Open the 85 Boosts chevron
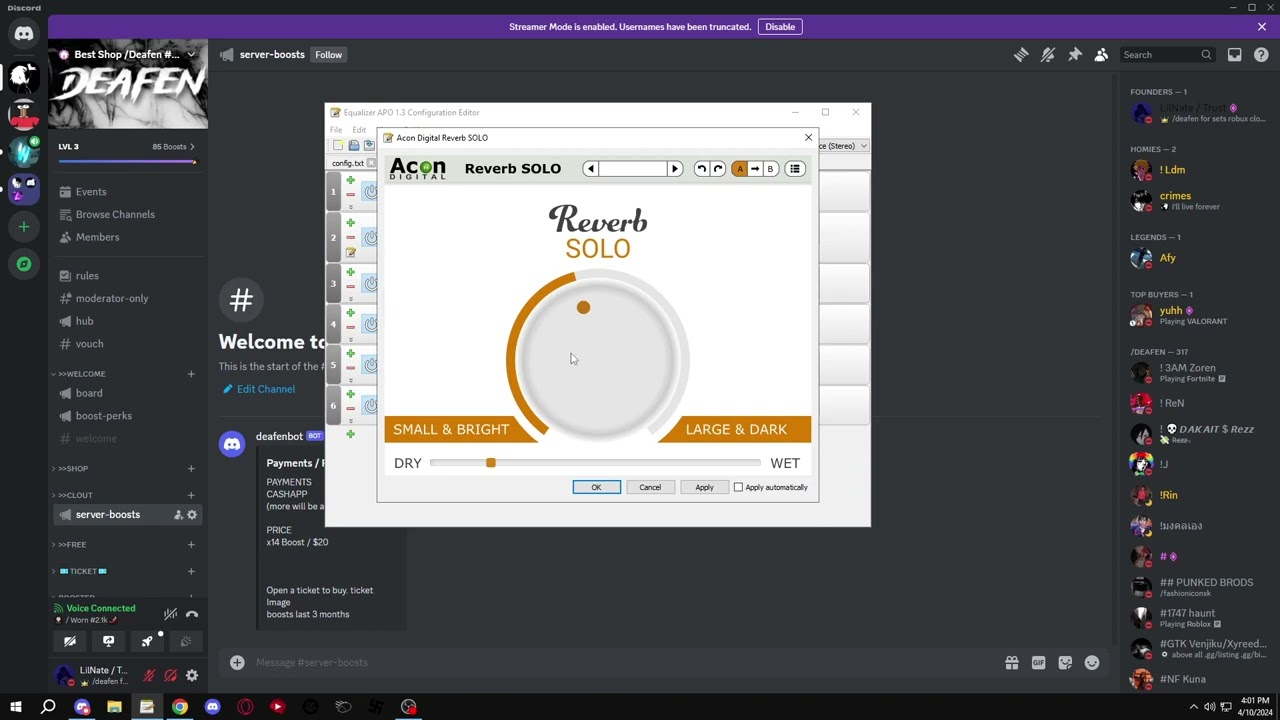The width and height of the screenshot is (1280, 720). click(192, 147)
